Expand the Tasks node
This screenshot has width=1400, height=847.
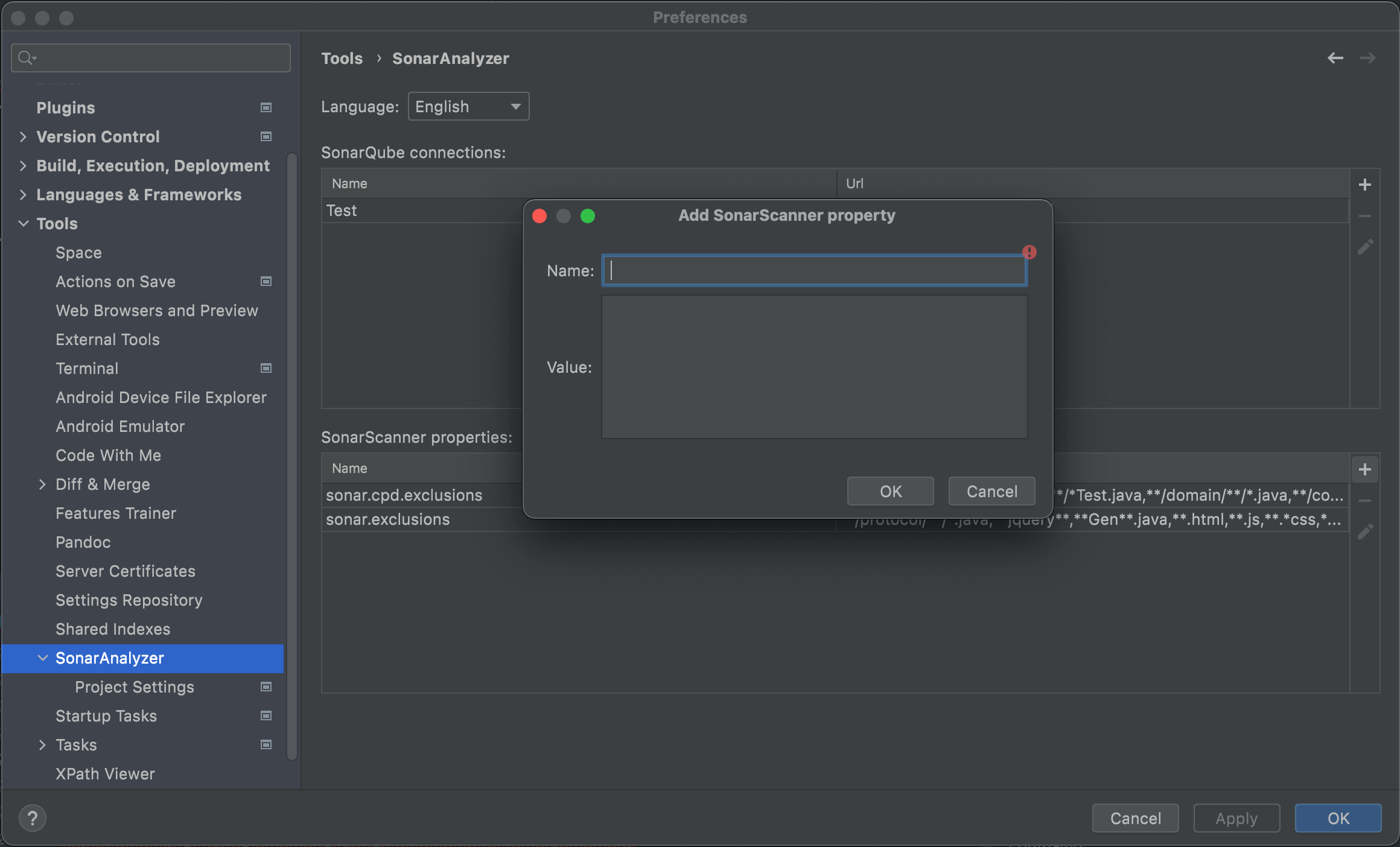(x=42, y=744)
